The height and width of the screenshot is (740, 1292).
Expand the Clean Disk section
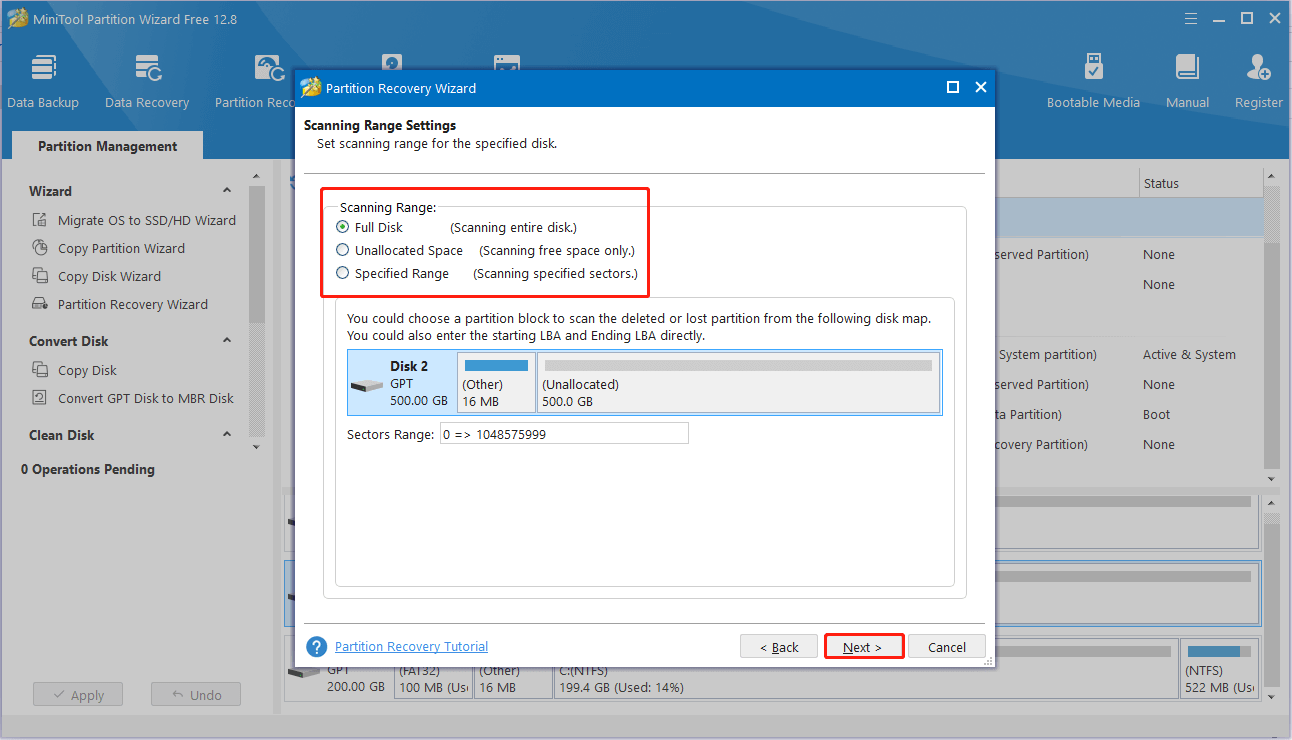coord(226,434)
